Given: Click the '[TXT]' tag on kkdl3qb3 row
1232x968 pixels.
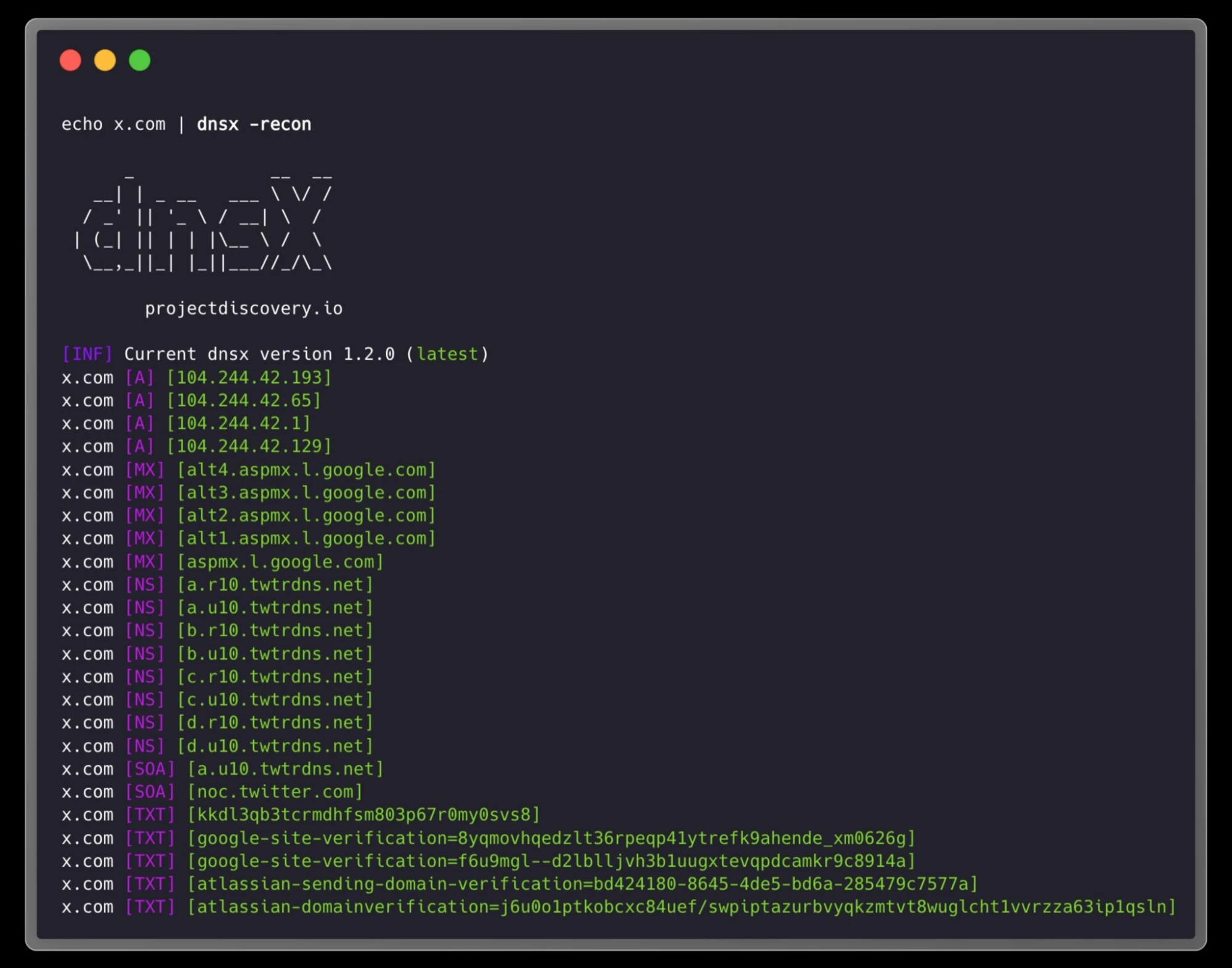Looking at the screenshot, I should tap(150, 815).
